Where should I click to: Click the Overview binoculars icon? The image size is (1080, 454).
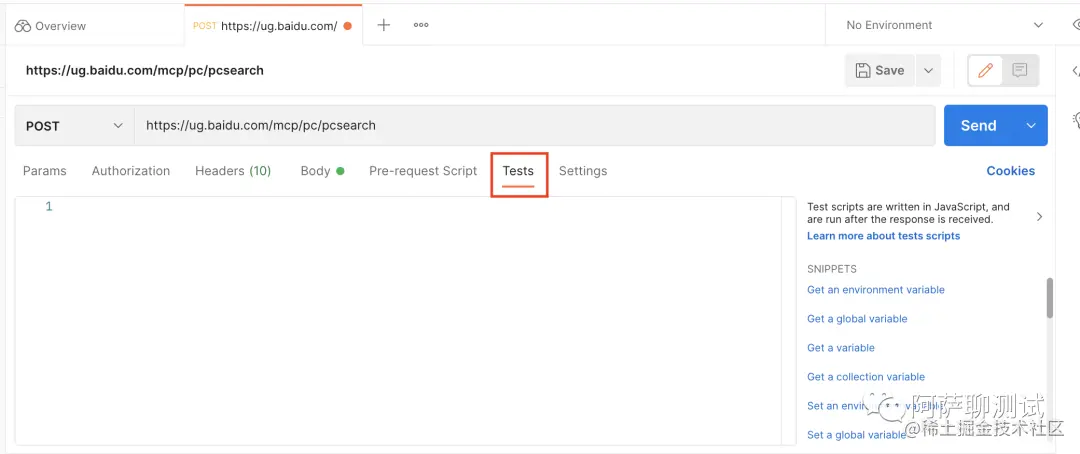(x=23, y=26)
